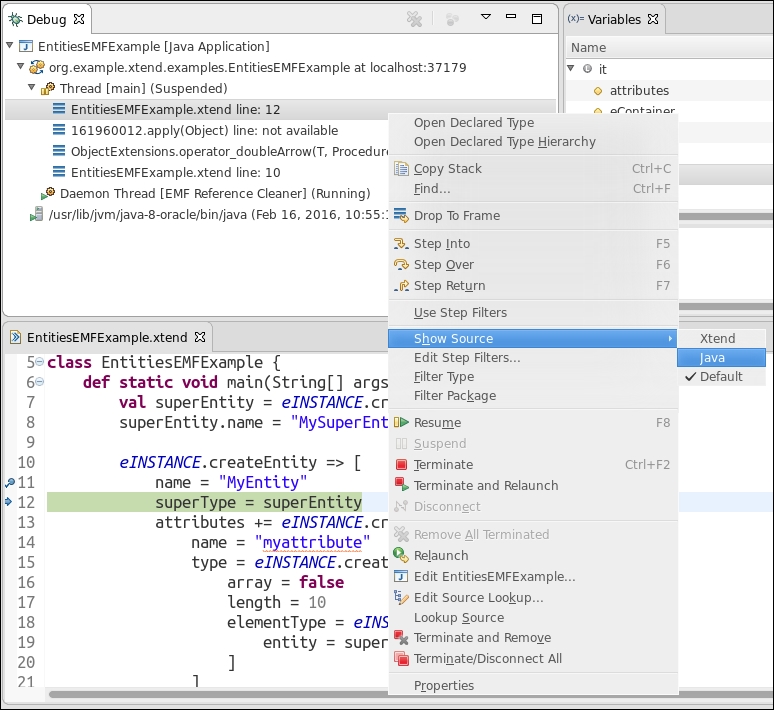Click the Step Over arrow icon
Viewport: 774px width, 710px height.
pyautogui.click(x=401, y=265)
